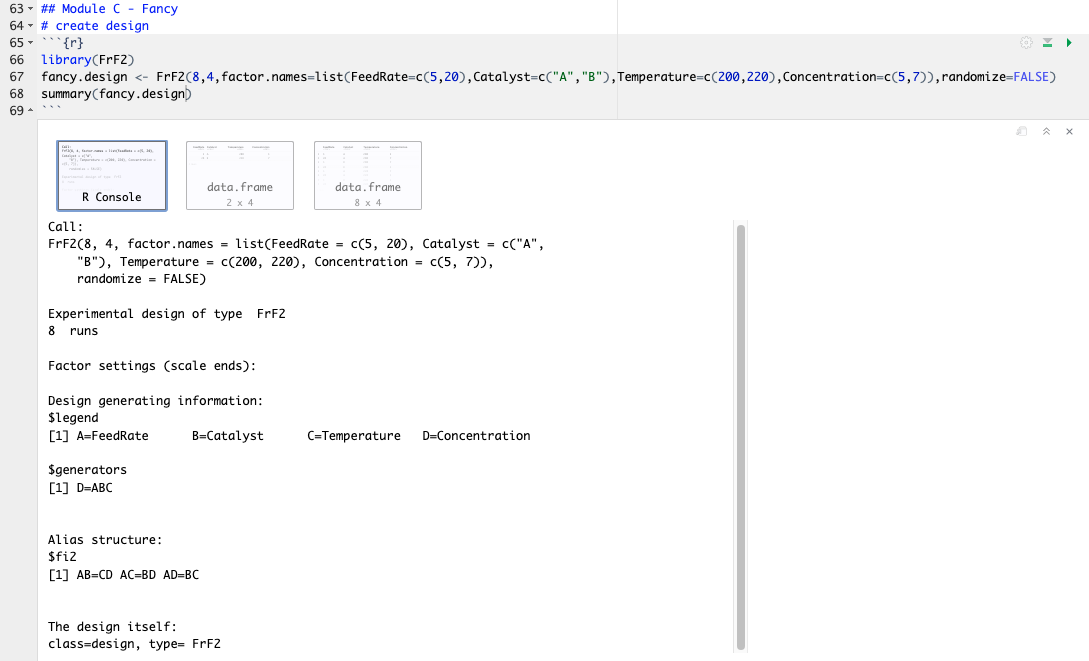Fold the R code chunk at line 65

click(31, 43)
